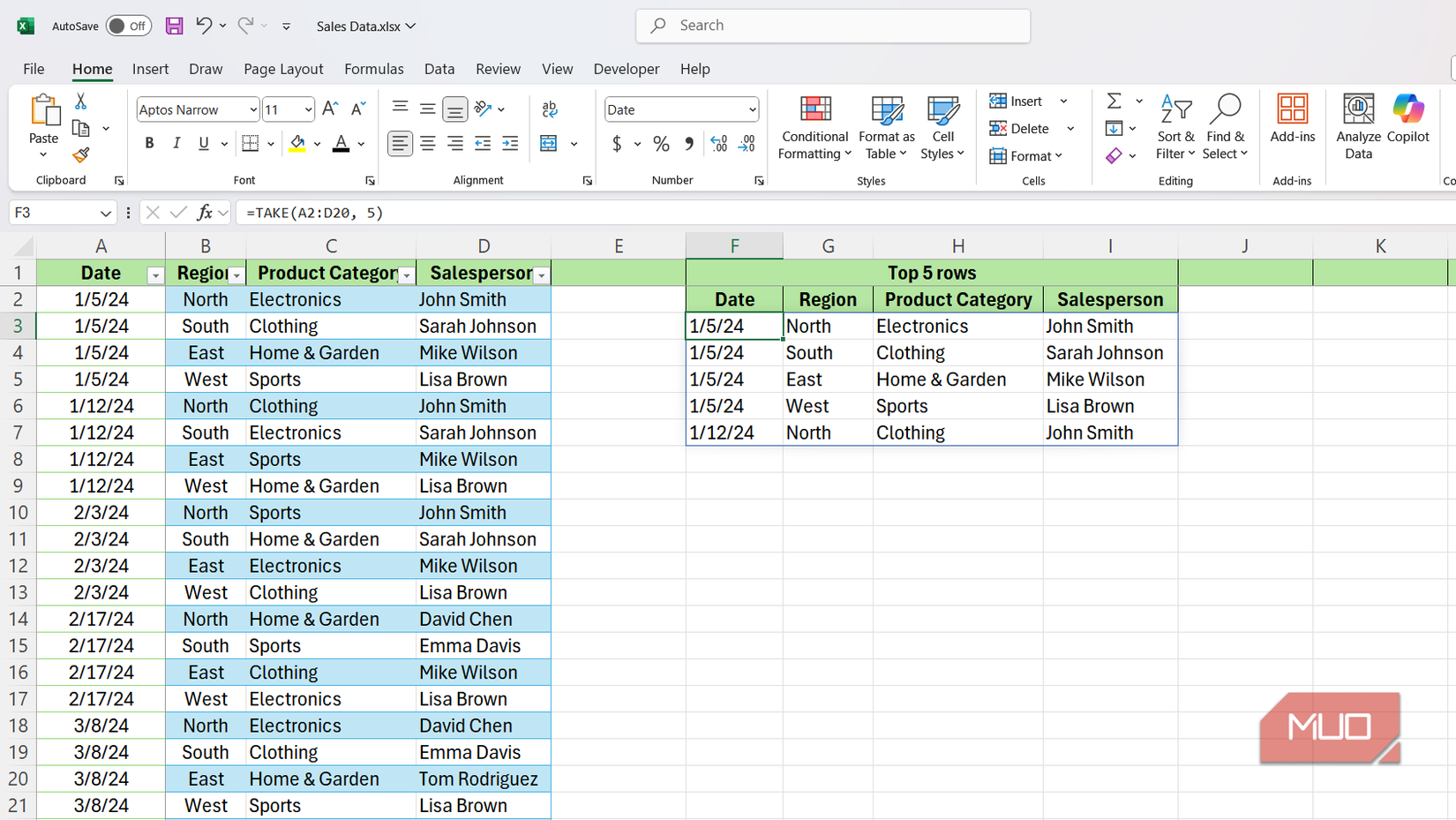This screenshot has height=820, width=1456.
Task: Open Find & Select options
Action: [x=1225, y=128]
